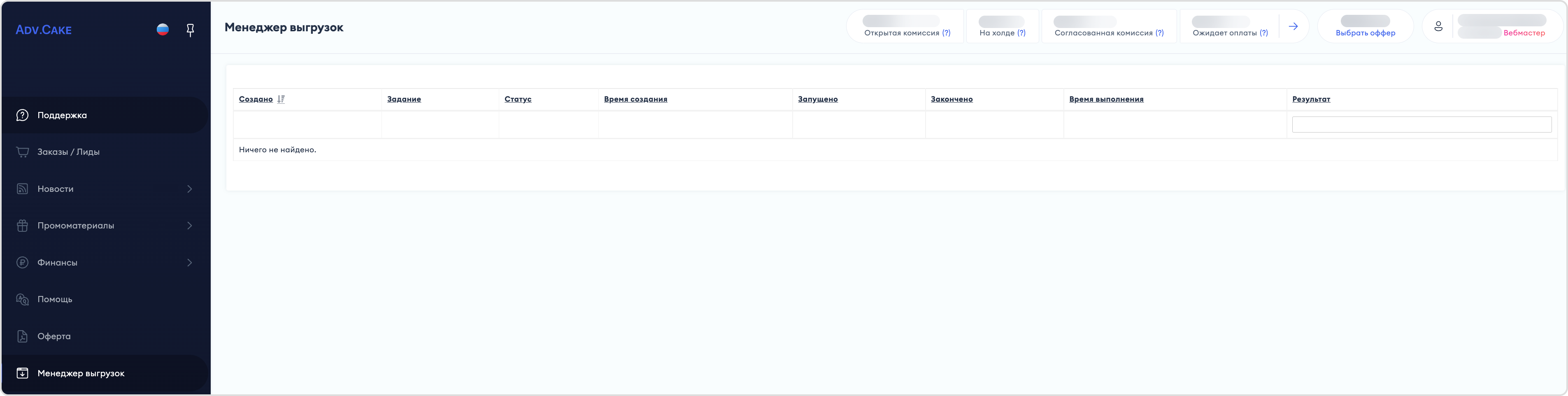Open the Помощь section

pyautogui.click(x=105, y=299)
